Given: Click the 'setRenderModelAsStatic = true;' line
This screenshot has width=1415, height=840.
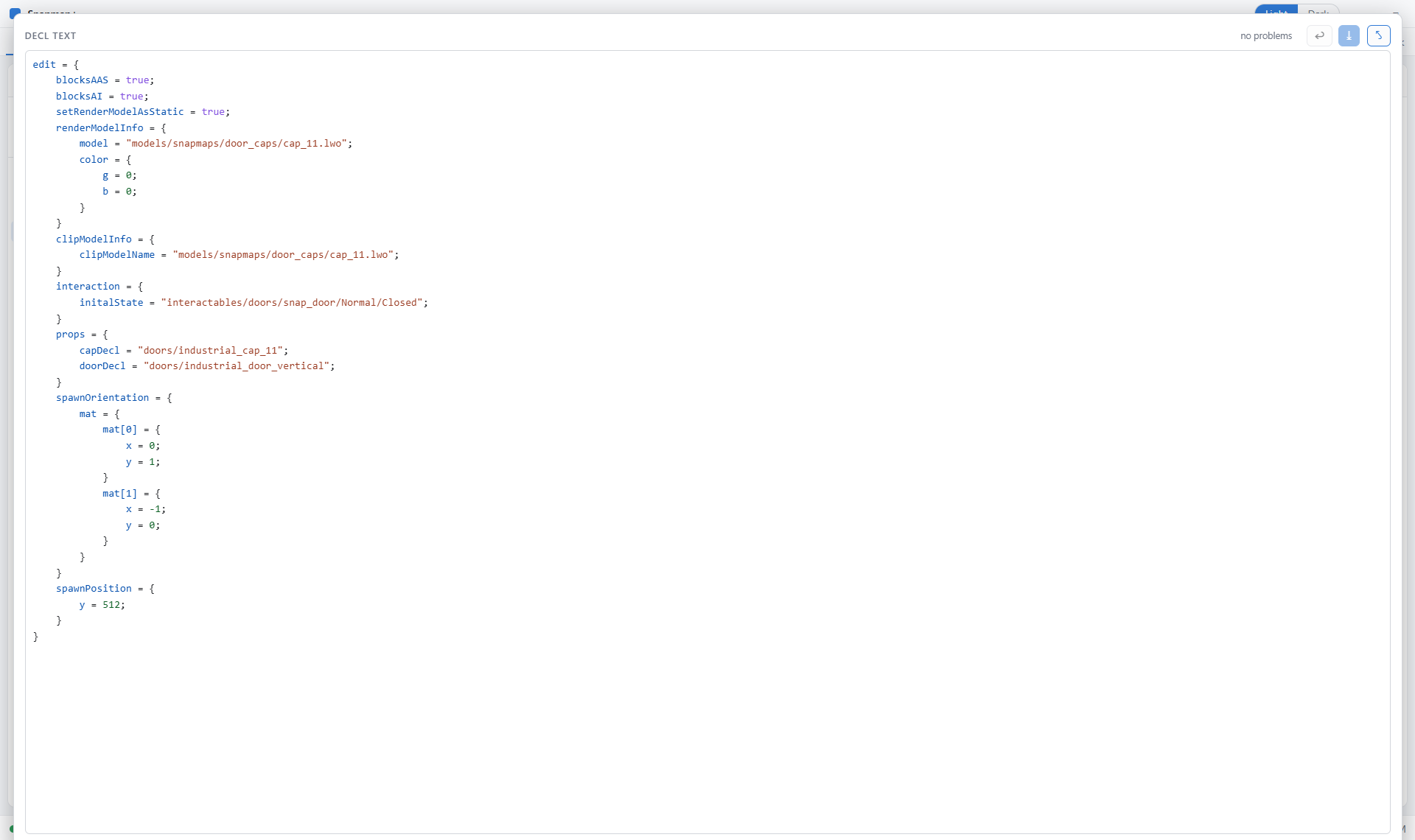Looking at the screenshot, I should pos(143,112).
